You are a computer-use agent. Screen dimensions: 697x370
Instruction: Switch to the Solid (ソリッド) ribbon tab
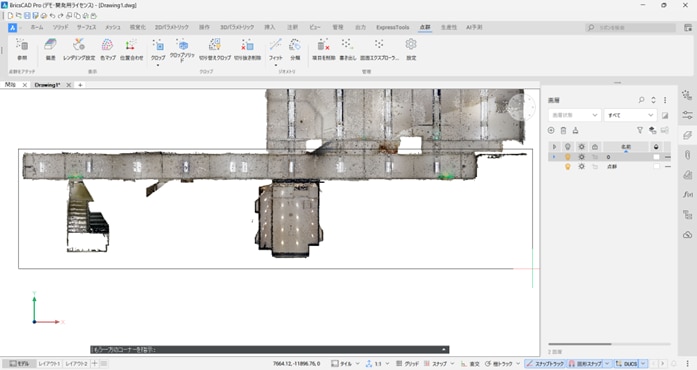coord(60,28)
